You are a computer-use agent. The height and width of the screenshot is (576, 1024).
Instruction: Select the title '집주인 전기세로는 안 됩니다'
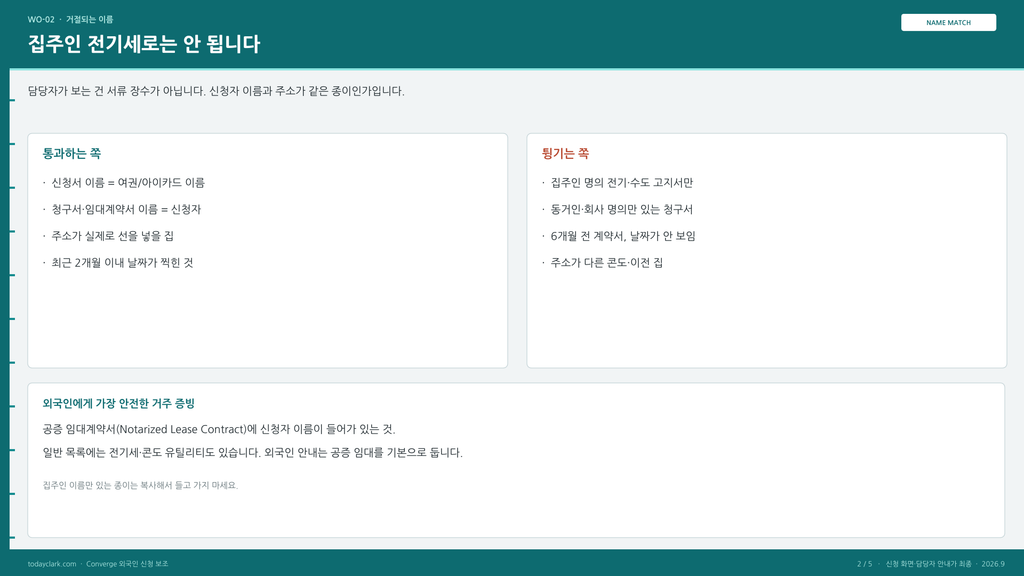coord(144,44)
